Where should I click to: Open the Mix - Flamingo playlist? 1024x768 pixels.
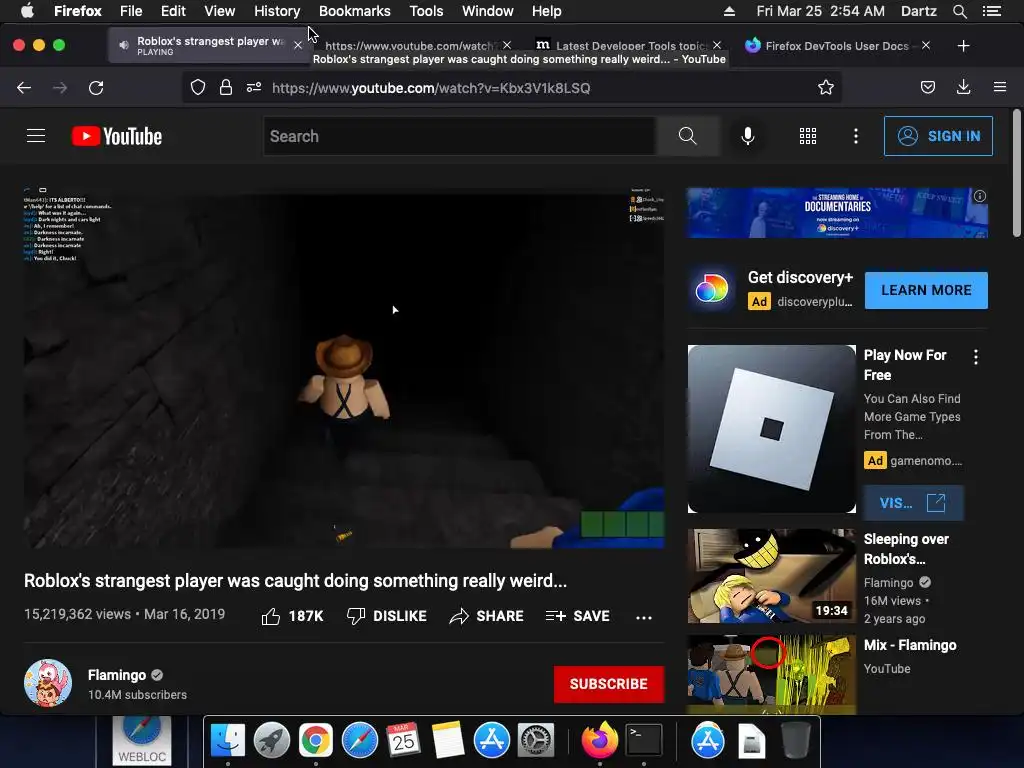coord(910,645)
